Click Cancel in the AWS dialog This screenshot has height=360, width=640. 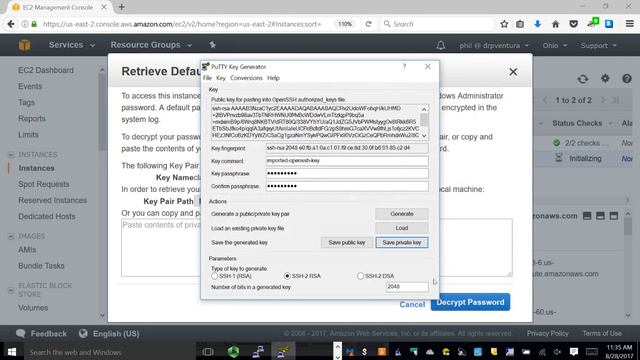pos(412,304)
